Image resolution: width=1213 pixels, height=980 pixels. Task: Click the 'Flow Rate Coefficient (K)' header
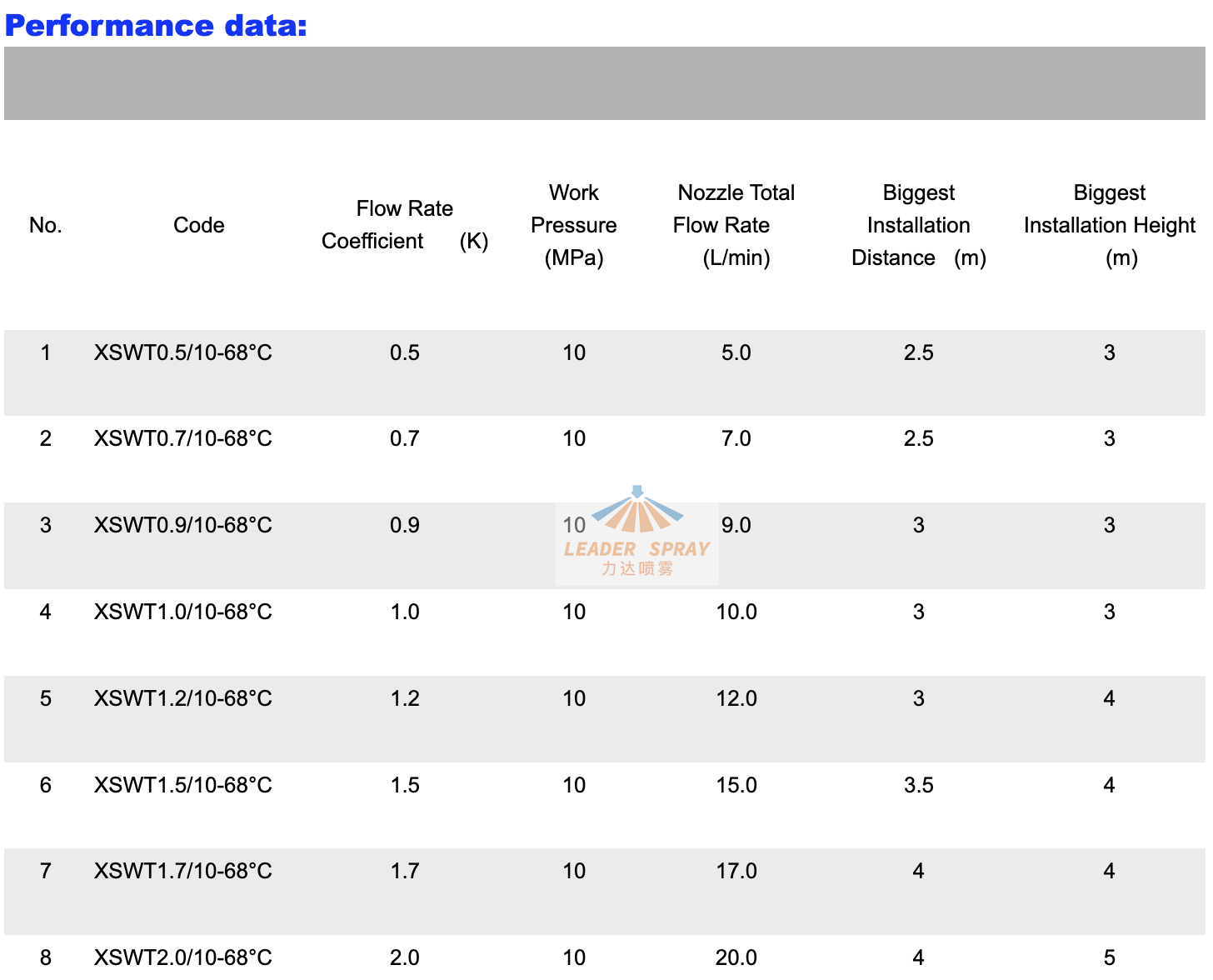pyautogui.click(x=405, y=225)
